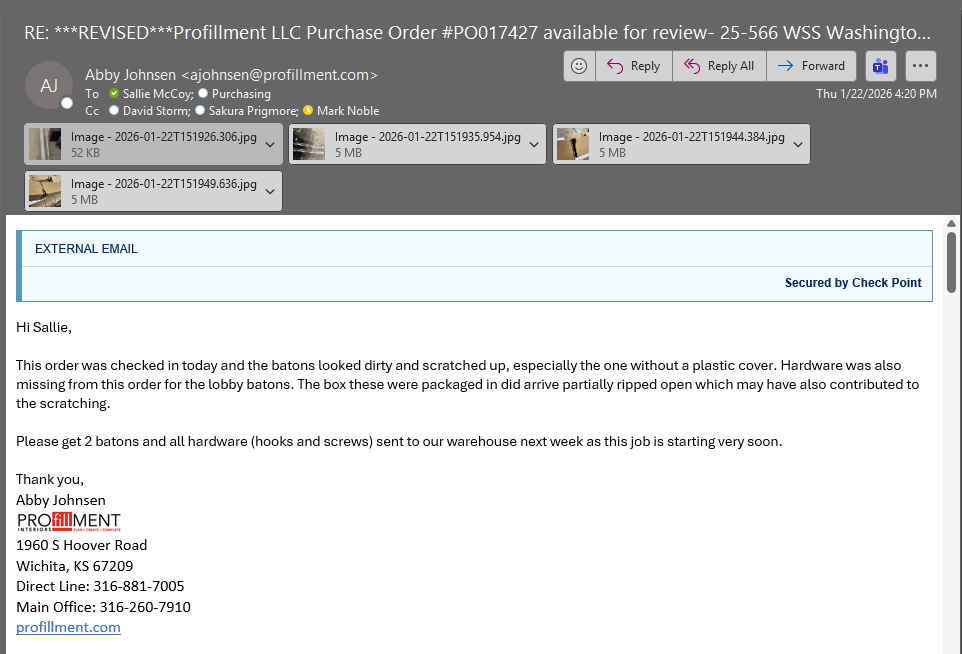Click Sakura Prigmore in the Cc field
The height and width of the screenshot is (654, 962).
[x=252, y=110]
